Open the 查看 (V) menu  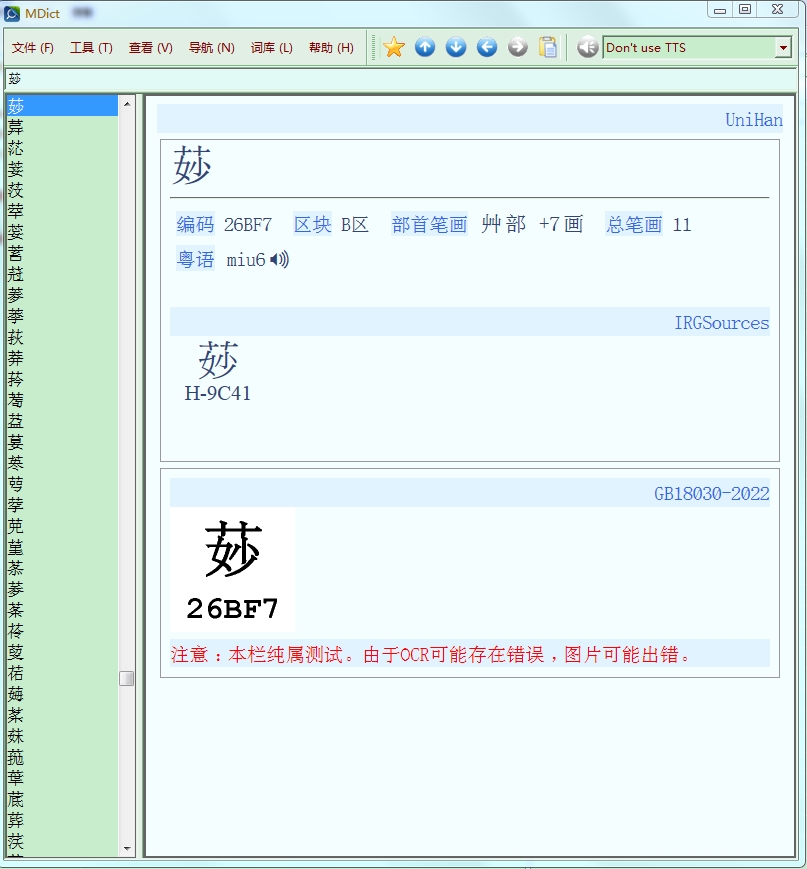tap(150, 48)
